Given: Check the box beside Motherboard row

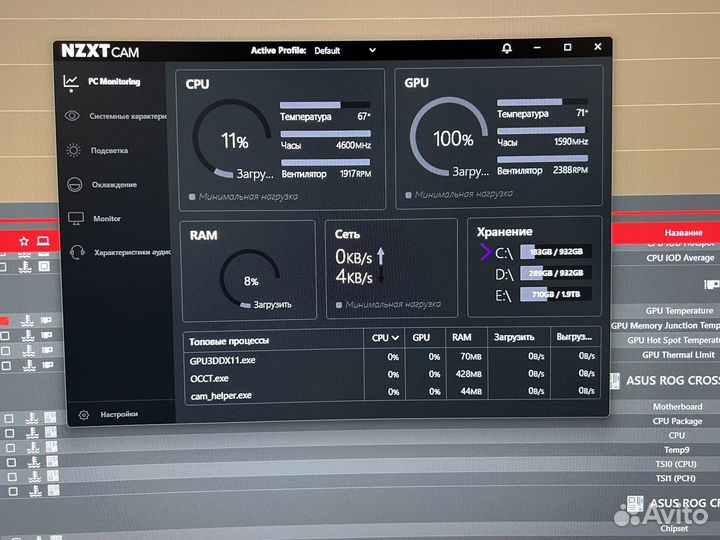Looking at the screenshot, I should [9, 418].
